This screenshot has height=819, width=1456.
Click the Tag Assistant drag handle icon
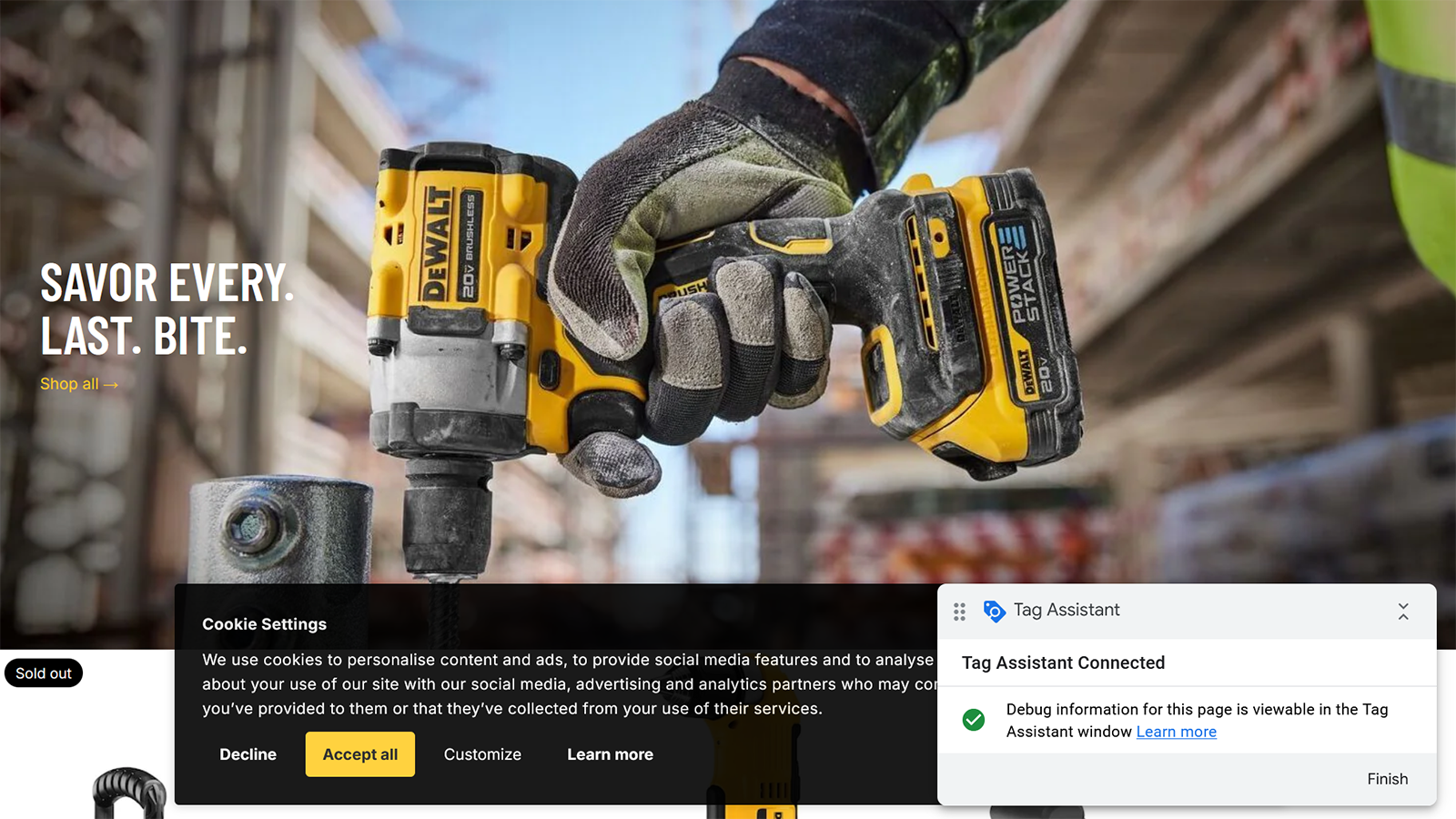pyautogui.click(x=959, y=612)
